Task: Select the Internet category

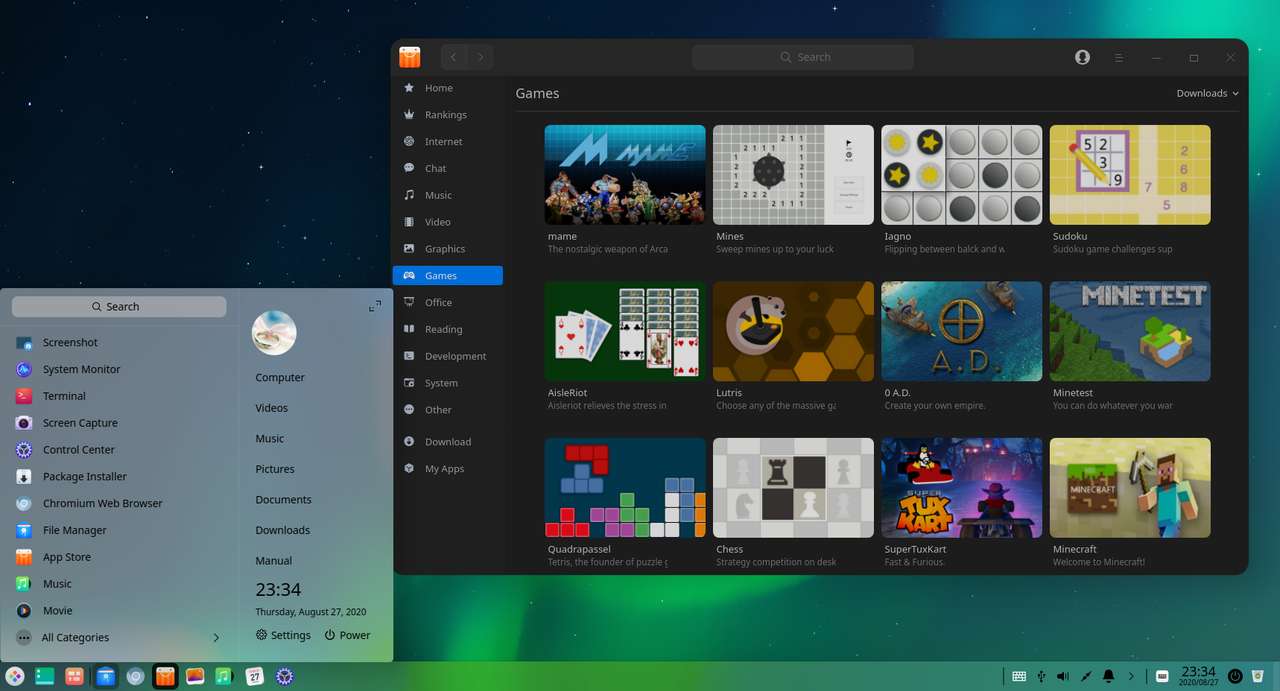Action: click(447, 142)
